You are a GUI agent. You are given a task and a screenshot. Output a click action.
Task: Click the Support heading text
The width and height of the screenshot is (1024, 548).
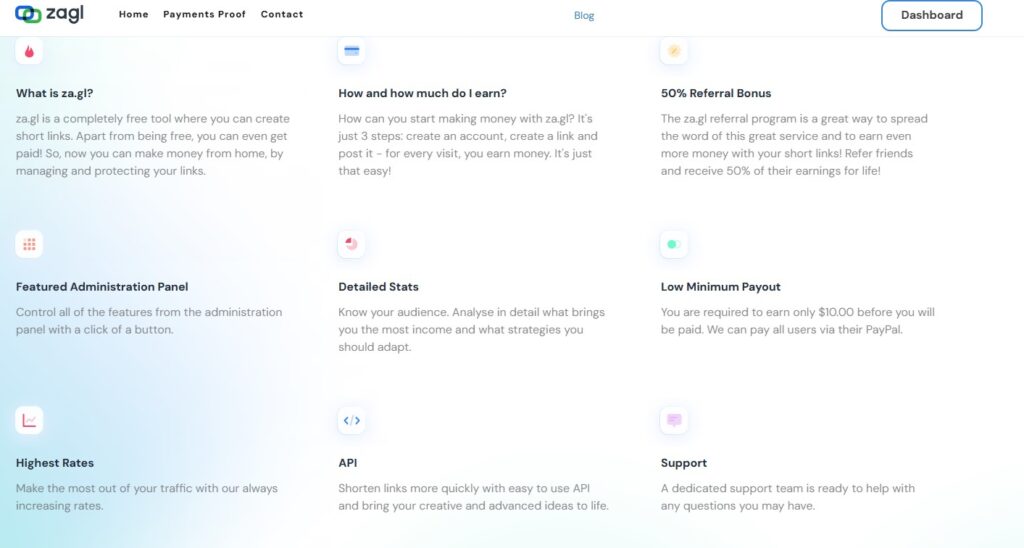(684, 463)
